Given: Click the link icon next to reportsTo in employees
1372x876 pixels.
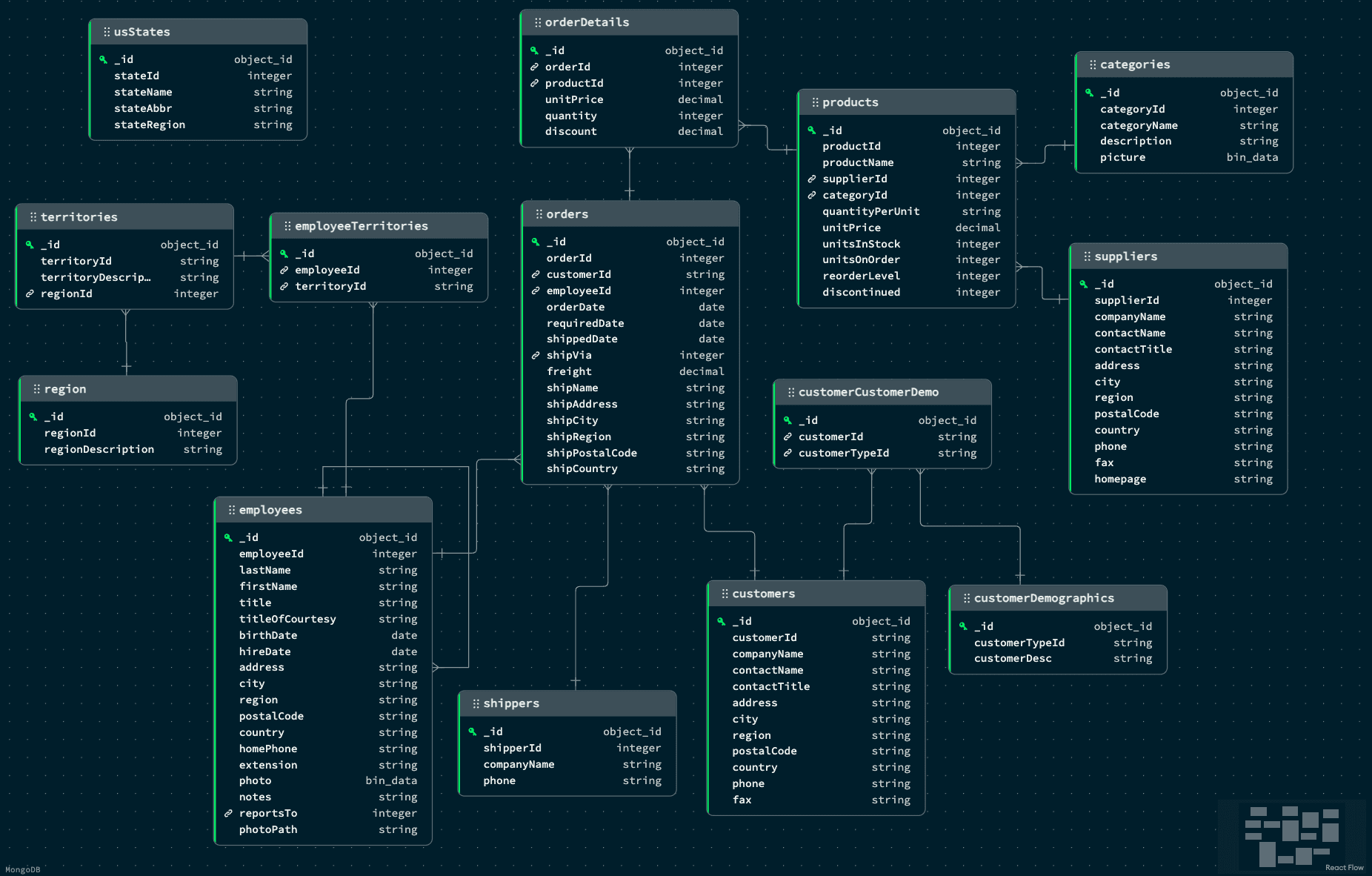Looking at the screenshot, I should [227, 813].
